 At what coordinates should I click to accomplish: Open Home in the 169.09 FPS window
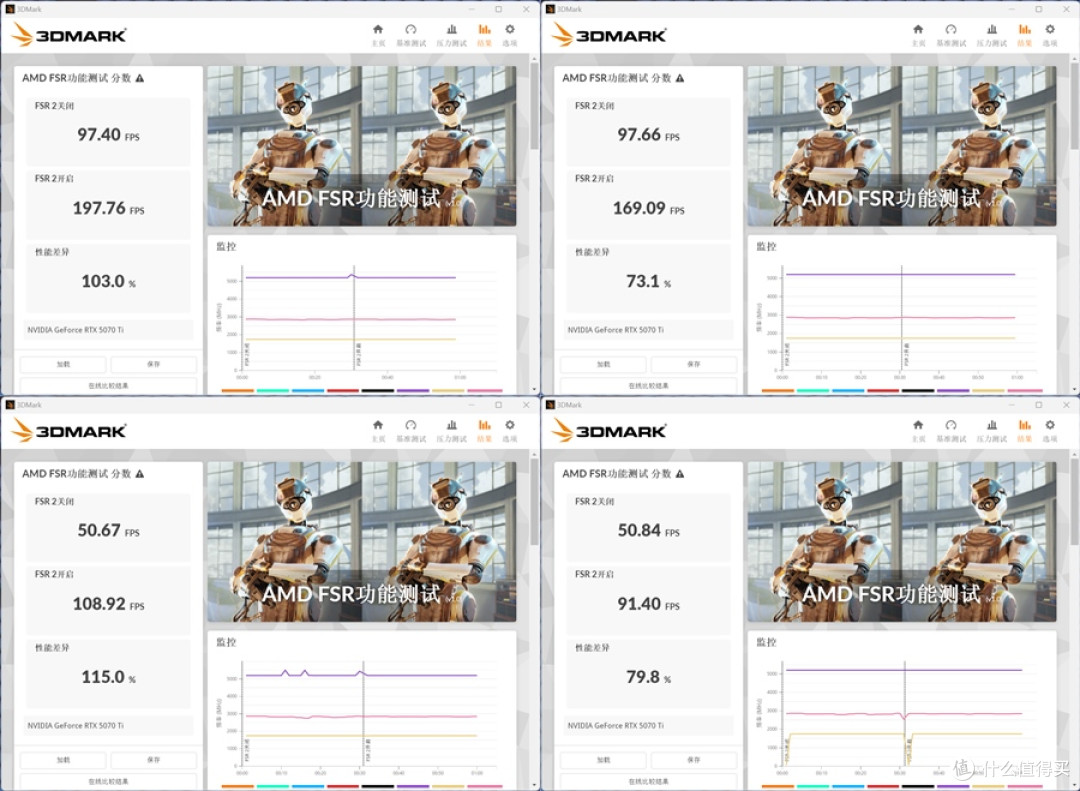pyautogui.click(x=918, y=34)
